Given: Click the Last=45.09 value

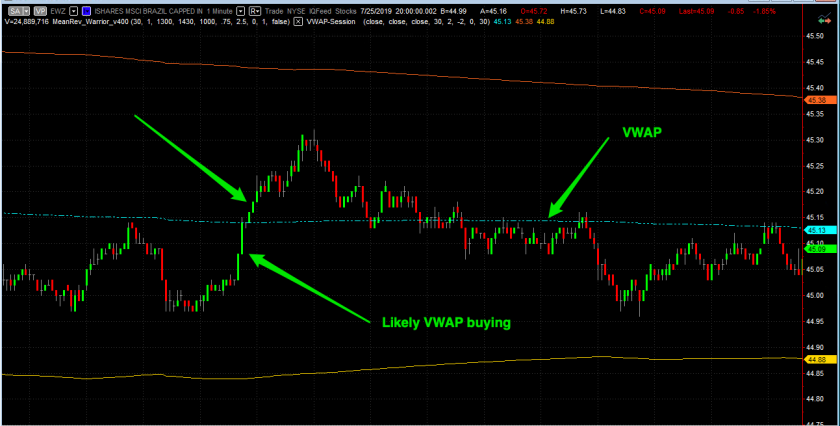Looking at the screenshot, I should [696, 11].
